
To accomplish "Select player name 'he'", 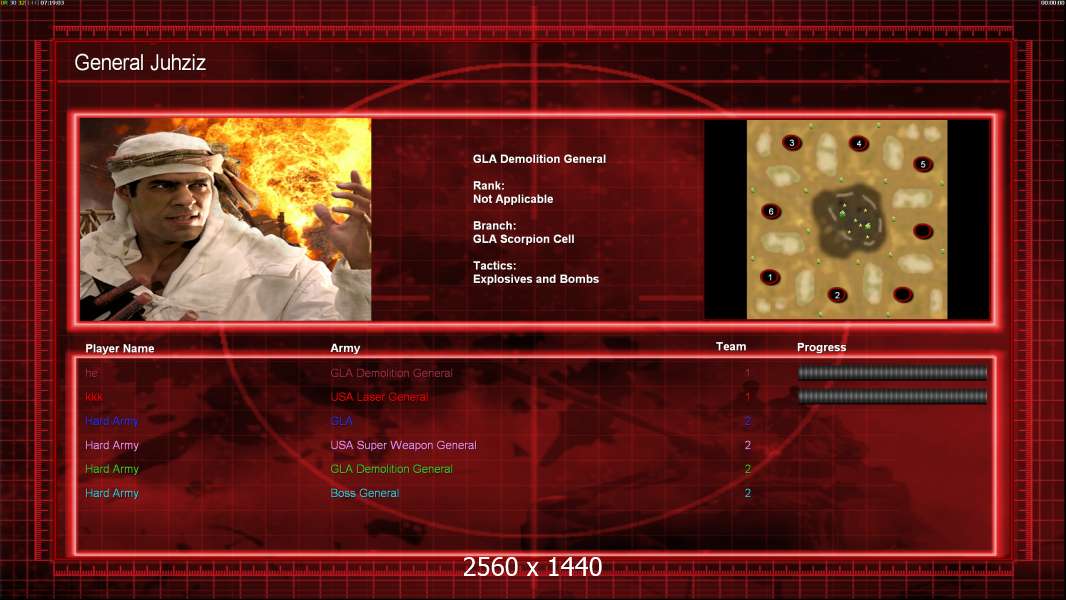I will [x=91, y=373].
